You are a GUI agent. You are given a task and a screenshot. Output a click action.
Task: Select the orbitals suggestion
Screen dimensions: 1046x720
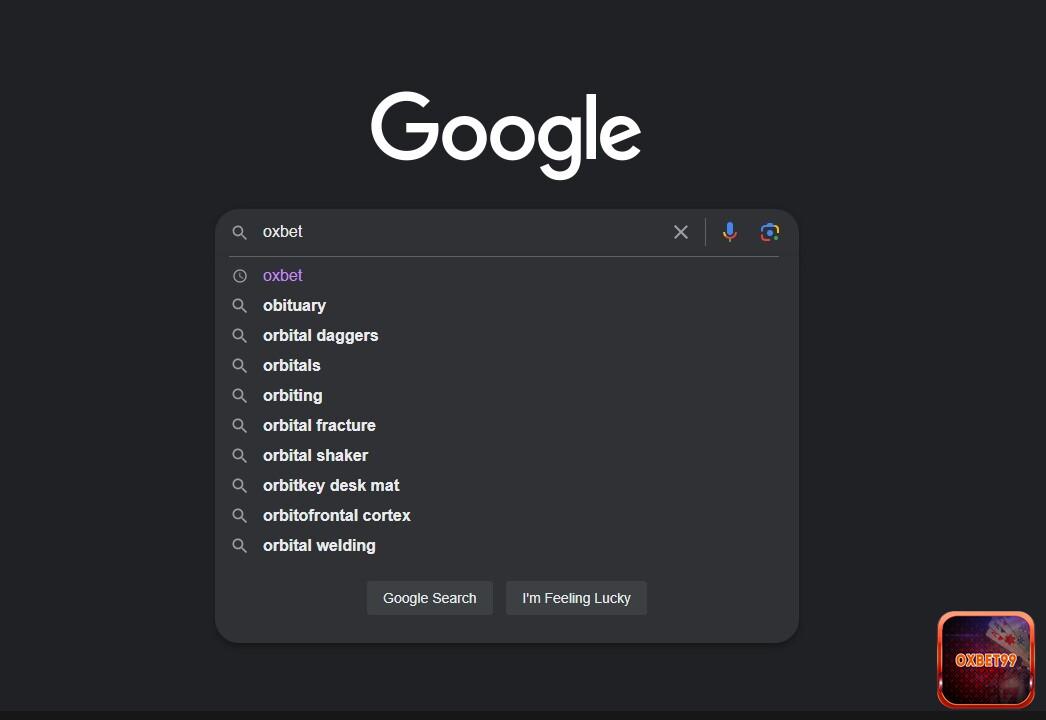[x=291, y=365]
